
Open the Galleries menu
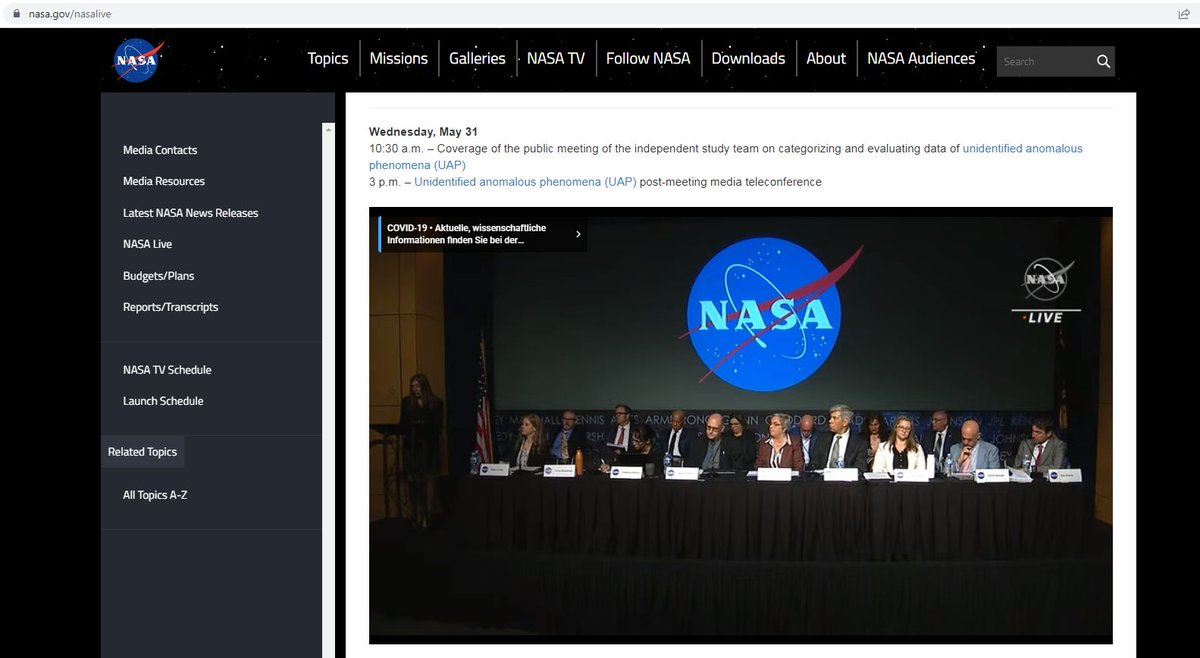477,59
